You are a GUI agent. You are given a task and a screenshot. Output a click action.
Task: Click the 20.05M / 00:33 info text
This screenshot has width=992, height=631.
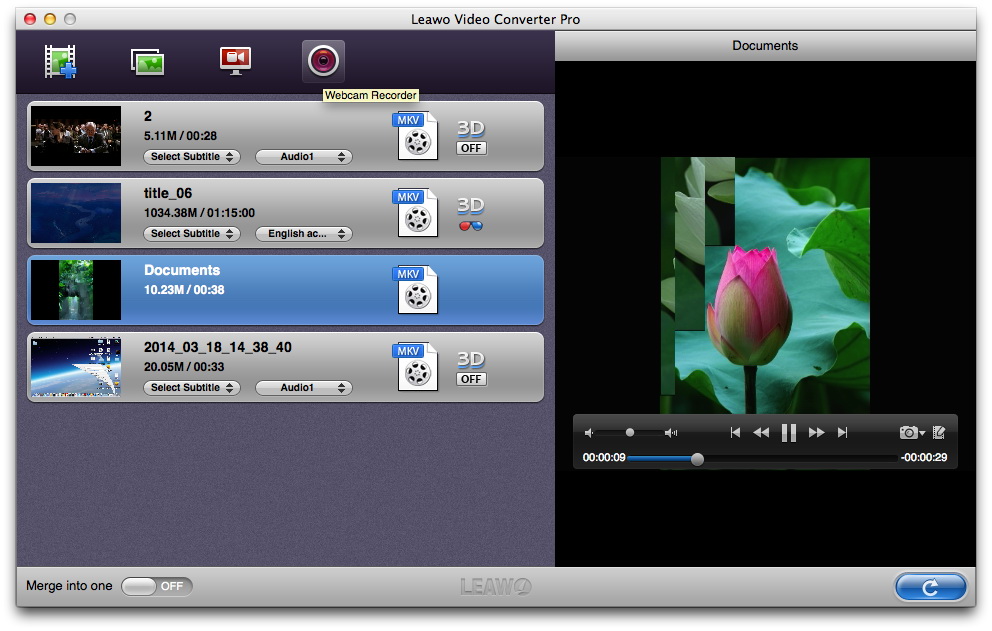point(184,367)
